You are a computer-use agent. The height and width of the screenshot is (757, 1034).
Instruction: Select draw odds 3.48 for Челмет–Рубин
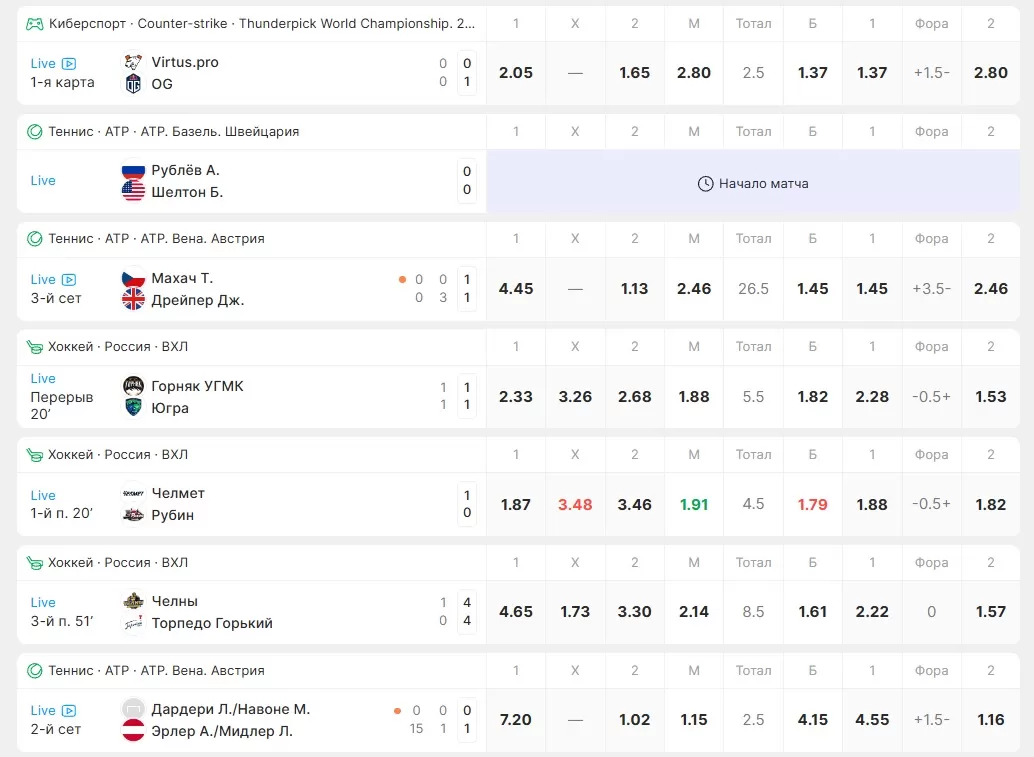tap(575, 504)
